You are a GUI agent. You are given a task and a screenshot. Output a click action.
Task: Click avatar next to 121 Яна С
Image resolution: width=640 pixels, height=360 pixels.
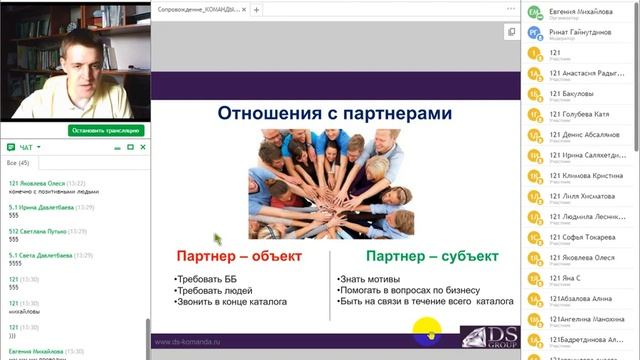534,278
